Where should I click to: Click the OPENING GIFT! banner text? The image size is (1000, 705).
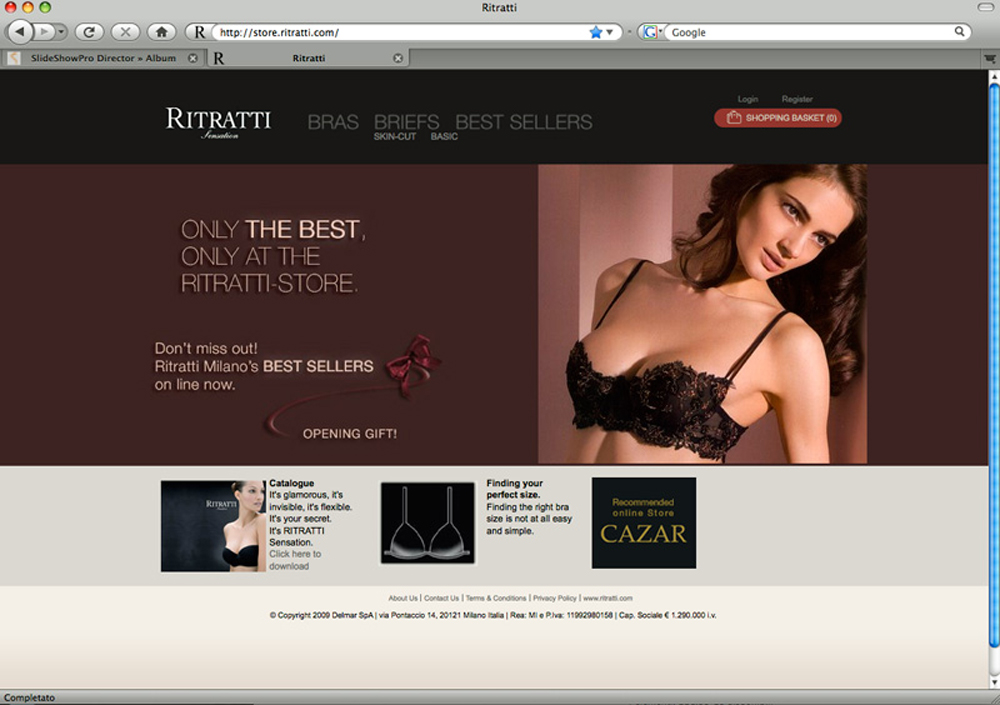[x=349, y=434]
